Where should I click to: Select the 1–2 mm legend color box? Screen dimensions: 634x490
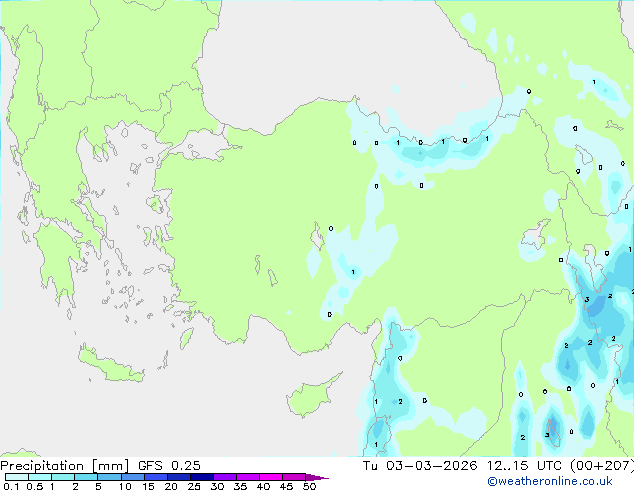pyautogui.click(x=63, y=477)
